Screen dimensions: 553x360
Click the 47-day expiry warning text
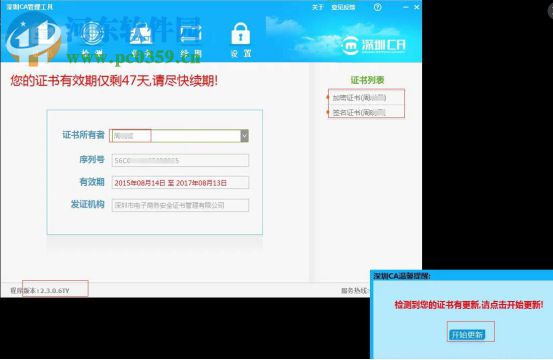[x=114, y=81]
